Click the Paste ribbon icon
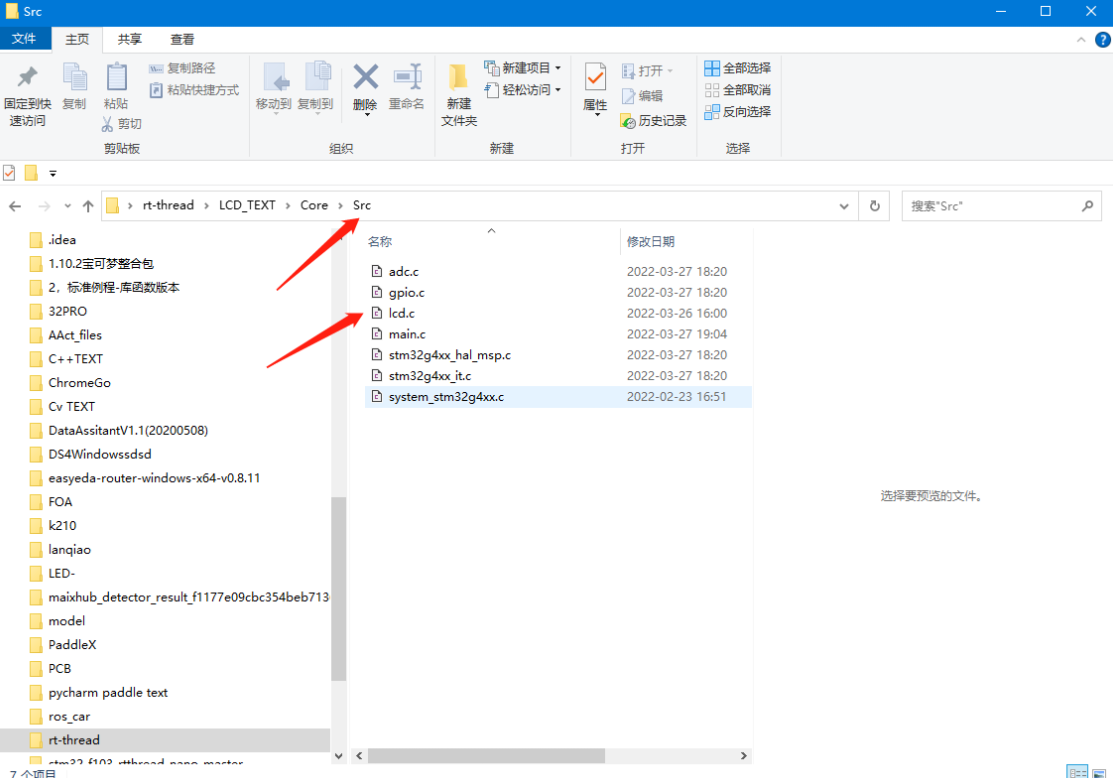The width and height of the screenshot is (1113, 778). coord(116,87)
